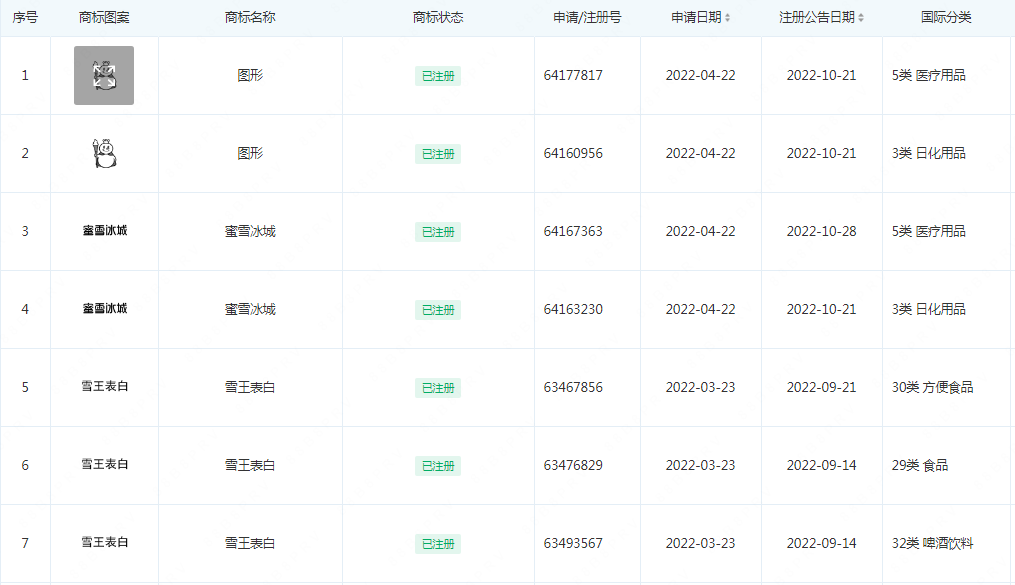Select announcement date 2022-09-14 in row 6
The height and width of the screenshot is (585, 1015).
click(x=821, y=465)
